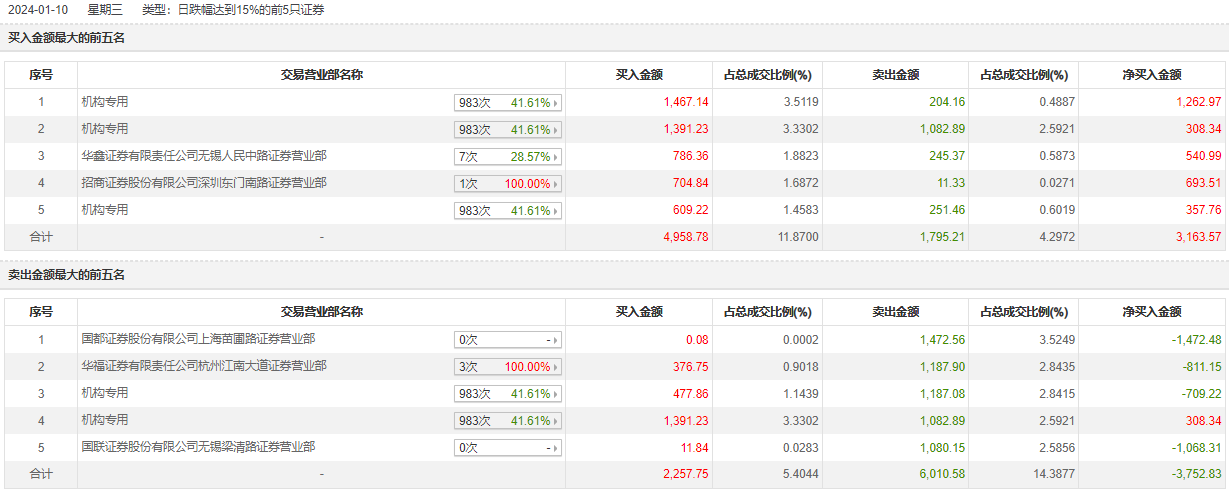This screenshot has width=1229, height=491.
Task: Open 华福证券 杭州江南大道 branch link
Action: [203, 366]
